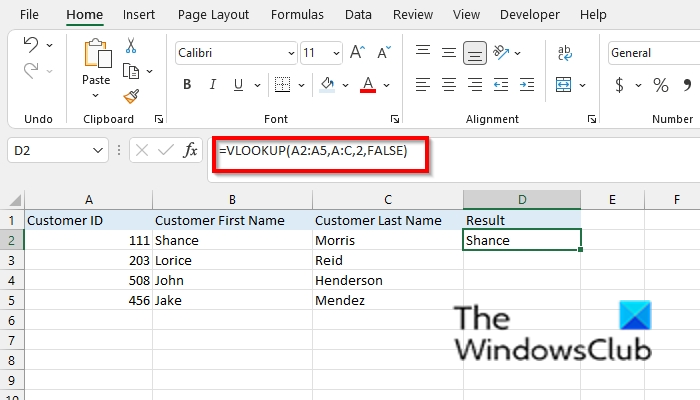Toggle Bold formatting
This screenshot has height=400, width=700.
click(x=187, y=84)
